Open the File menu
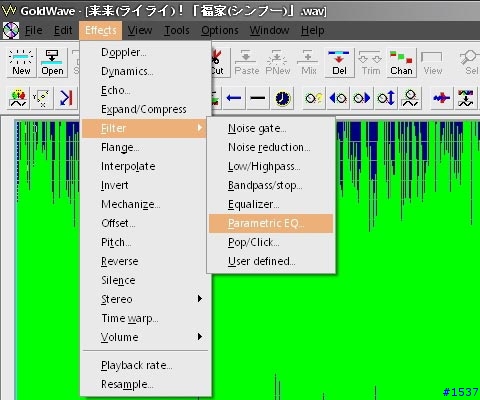Screen dimensions: 480x400 pyautogui.click(x=34, y=30)
